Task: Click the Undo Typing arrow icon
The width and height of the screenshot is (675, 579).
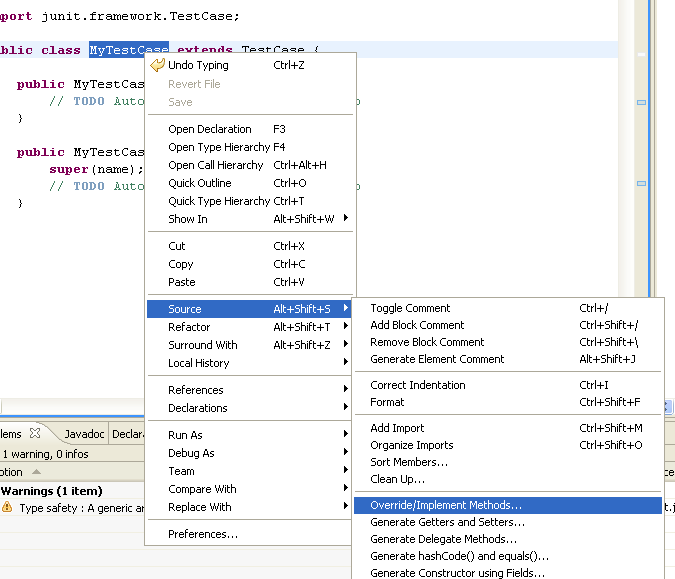Action: coord(158,65)
